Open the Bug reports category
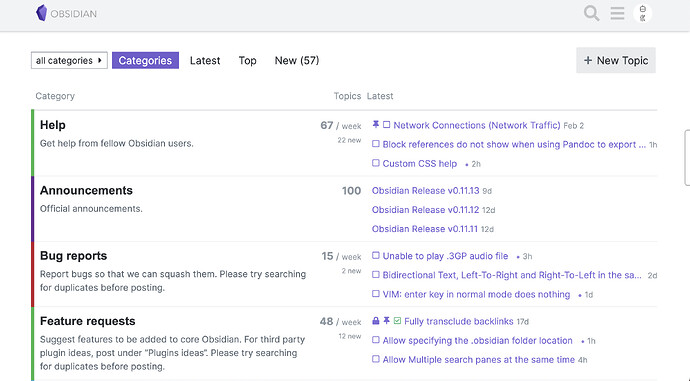690x381 pixels. pos(73,256)
